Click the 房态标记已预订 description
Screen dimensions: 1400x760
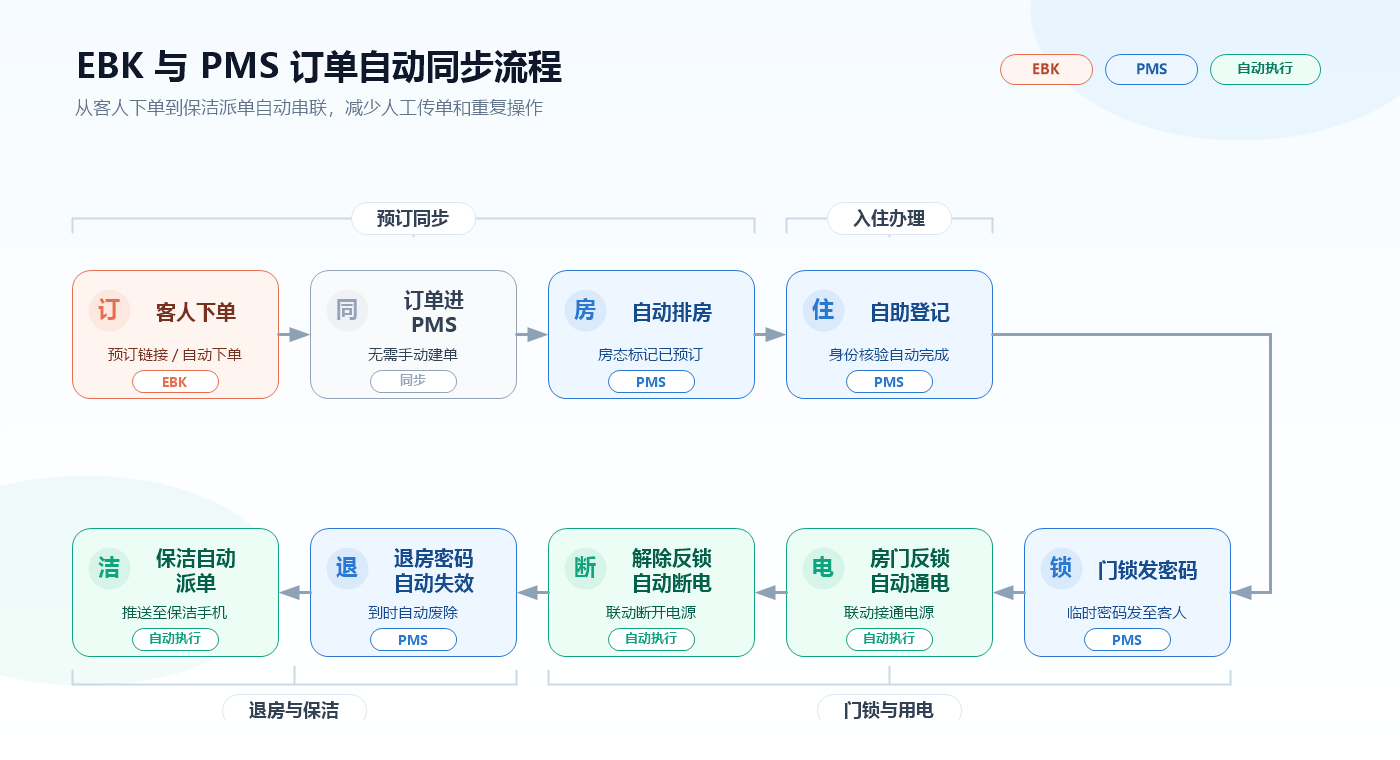click(x=651, y=354)
